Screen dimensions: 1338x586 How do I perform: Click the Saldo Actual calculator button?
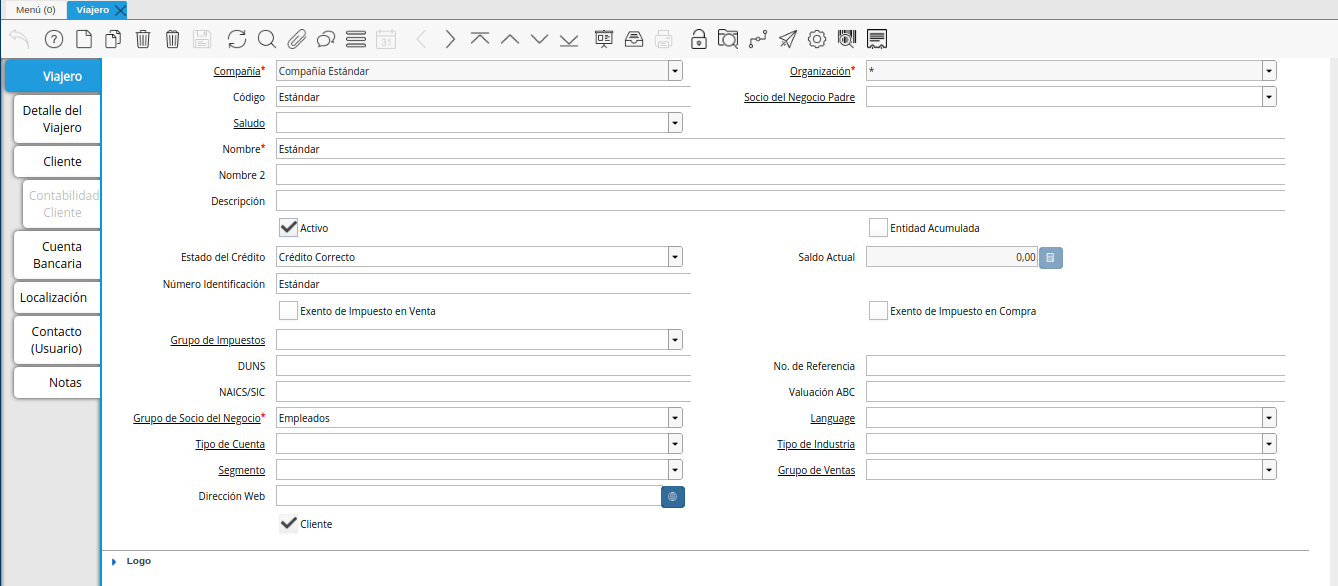pos(1051,258)
